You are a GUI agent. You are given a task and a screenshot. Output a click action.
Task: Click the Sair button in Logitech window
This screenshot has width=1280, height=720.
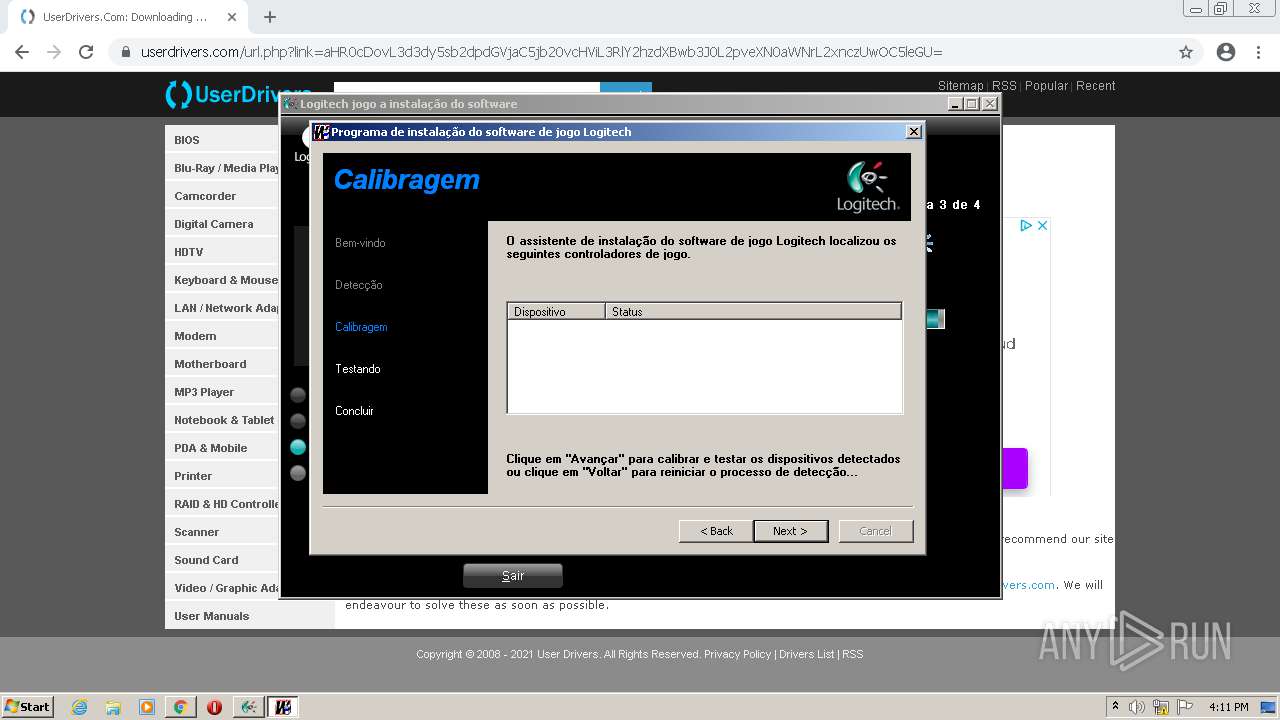point(513,575)
